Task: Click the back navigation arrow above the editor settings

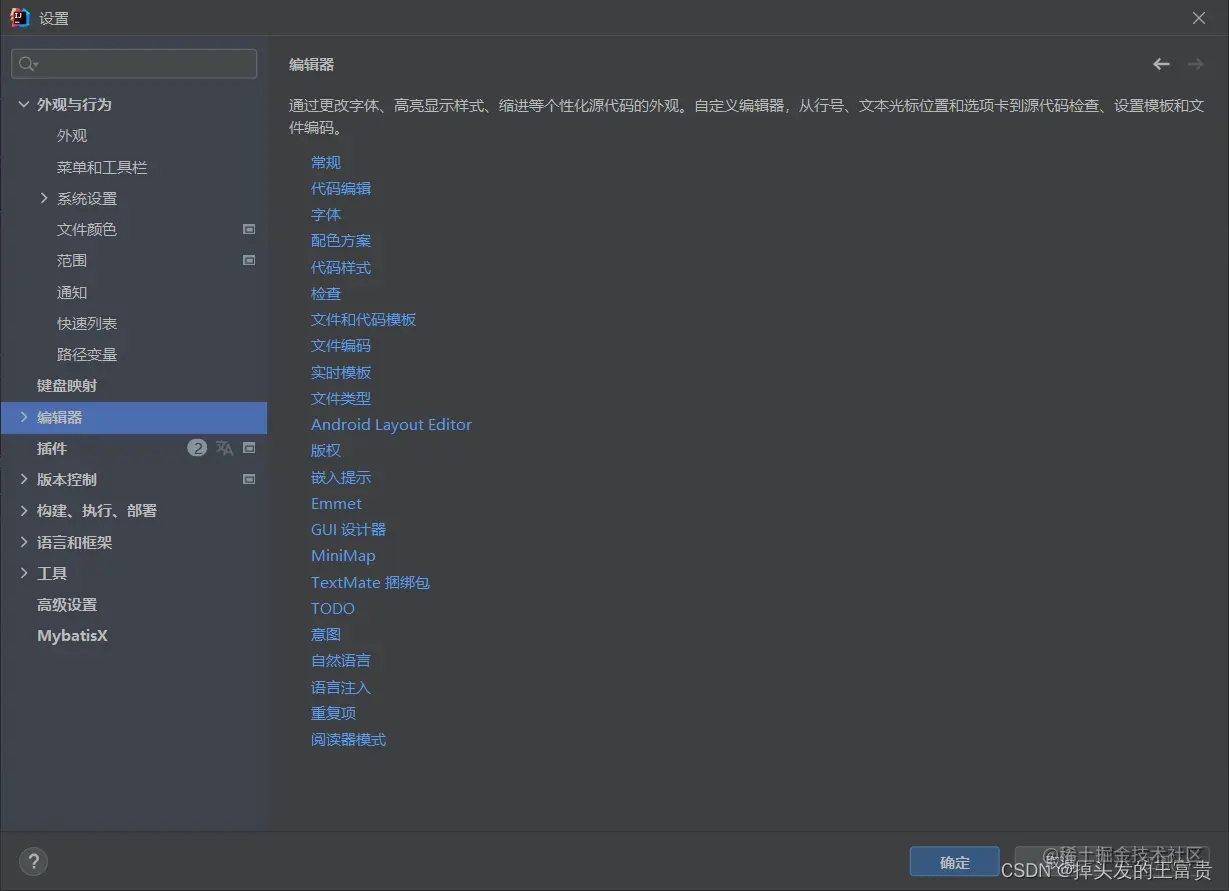Action: (1161, 63)
